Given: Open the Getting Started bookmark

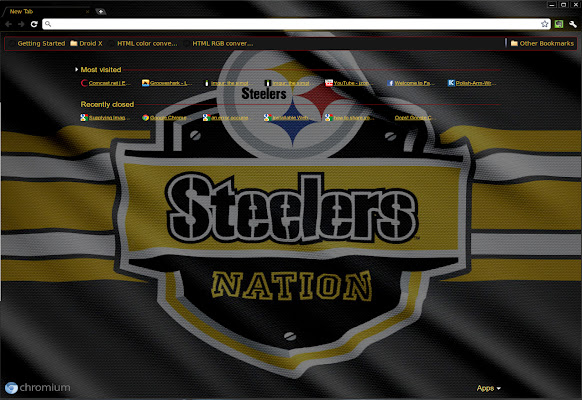Looking at the screenshot, I should [x=41, y=43].
